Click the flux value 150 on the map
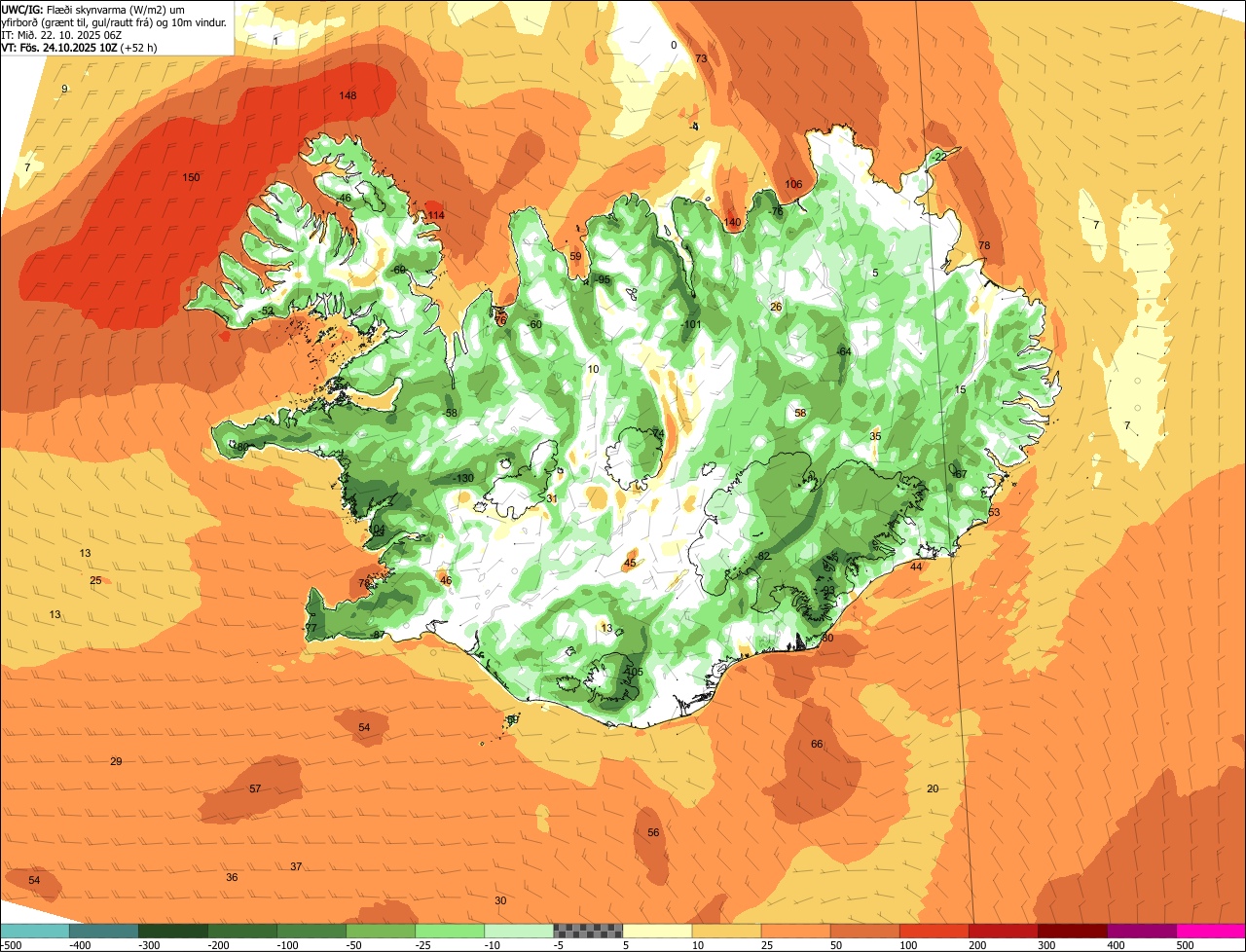1246x952 pixels. click(x=191, y=177)
